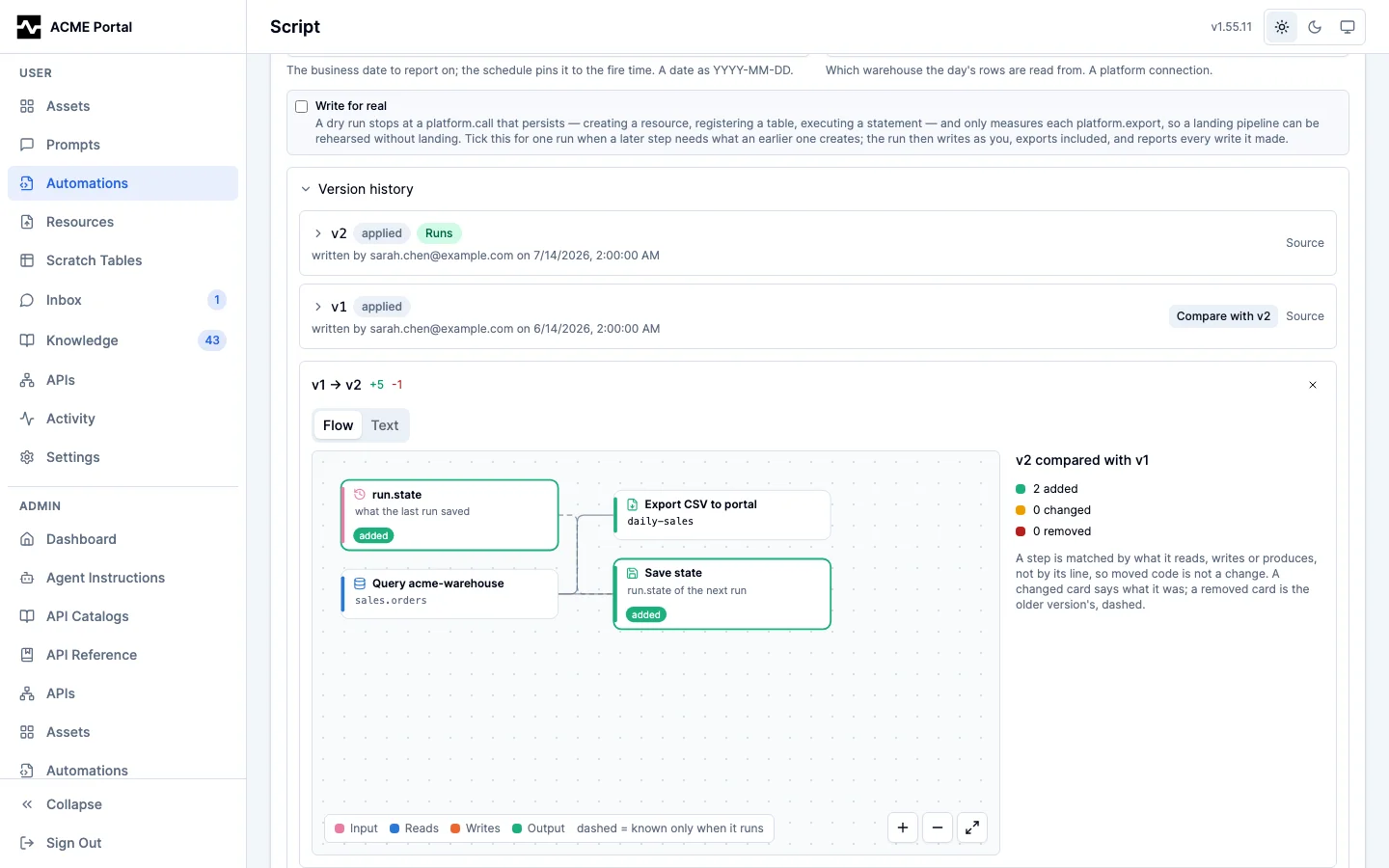Zoom in on the flow diagram
This screenshot has width=1389, height=868.
[x=903, y=827]
